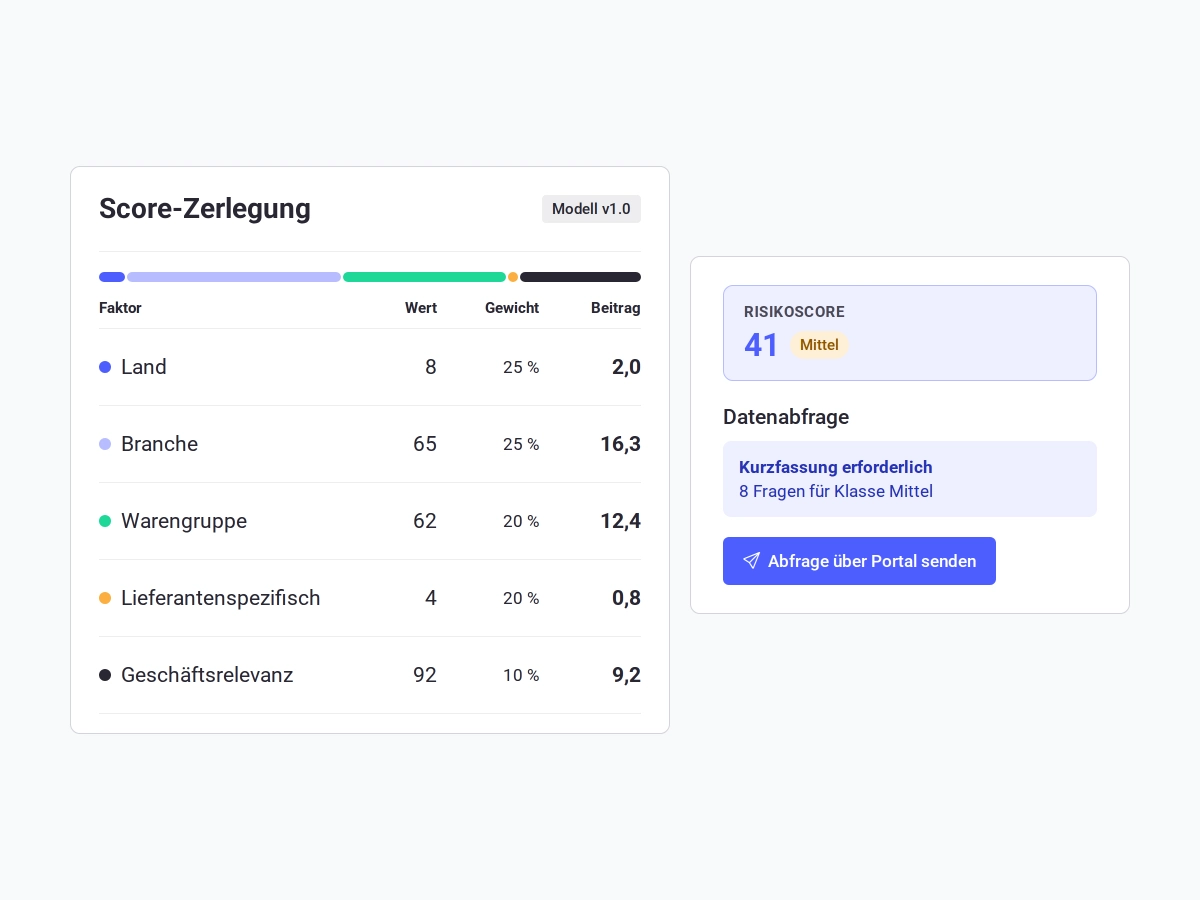This screenshot has width=1200, height=900.
Task: Select the lavender Branche segment in score bar
Action: (x=234, y=277)
